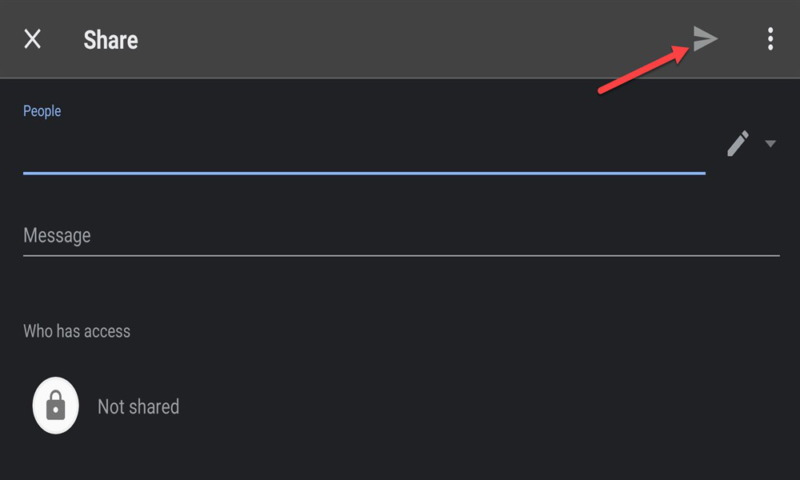Viewport: 800px width, 480px height.
Task: Click the gray underline beneath Message
Action: coord(400,255)
